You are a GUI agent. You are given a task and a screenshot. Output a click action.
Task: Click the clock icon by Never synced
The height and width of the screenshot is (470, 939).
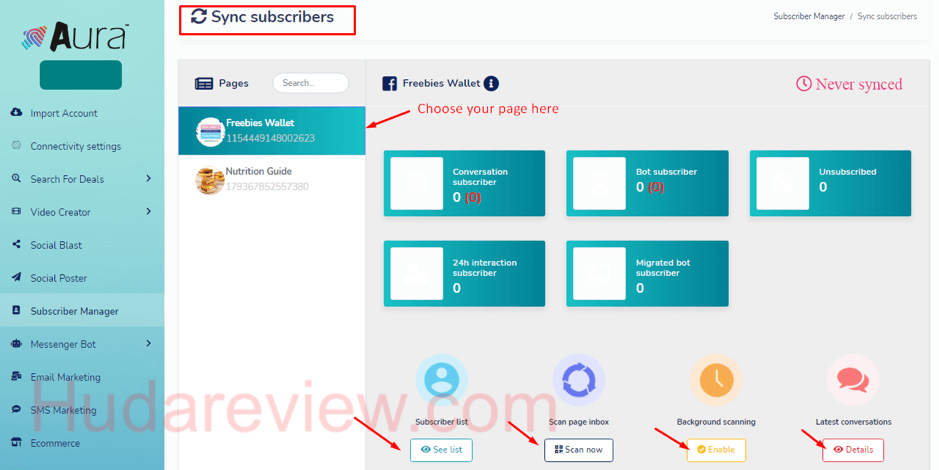point(803,84)
